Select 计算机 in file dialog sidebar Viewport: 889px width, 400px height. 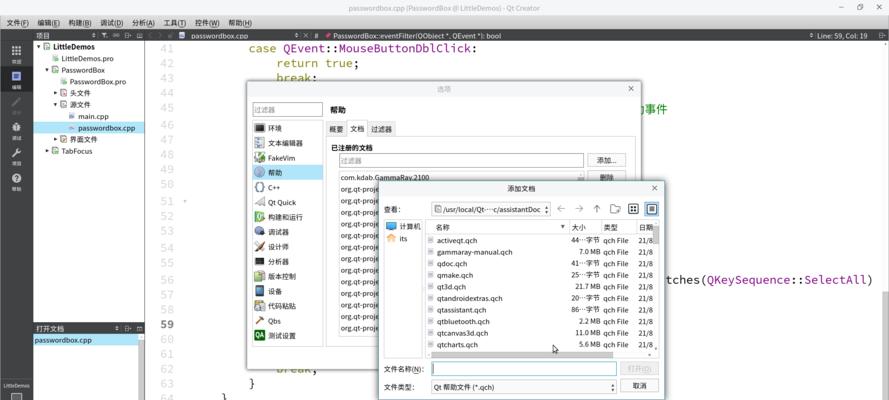click(404, 226)
